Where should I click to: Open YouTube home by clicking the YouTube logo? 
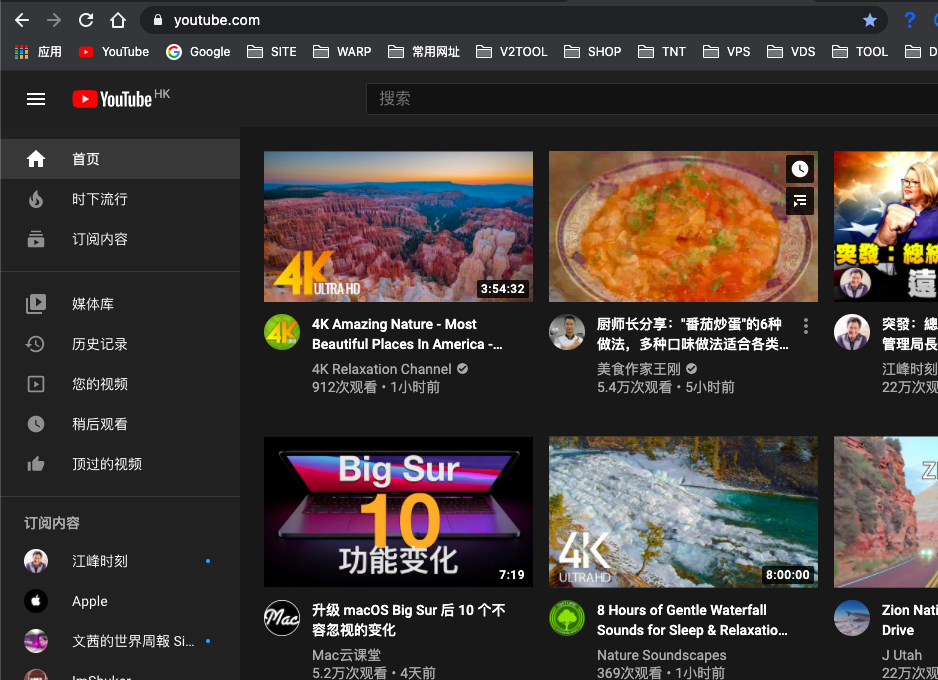[110, 98]
